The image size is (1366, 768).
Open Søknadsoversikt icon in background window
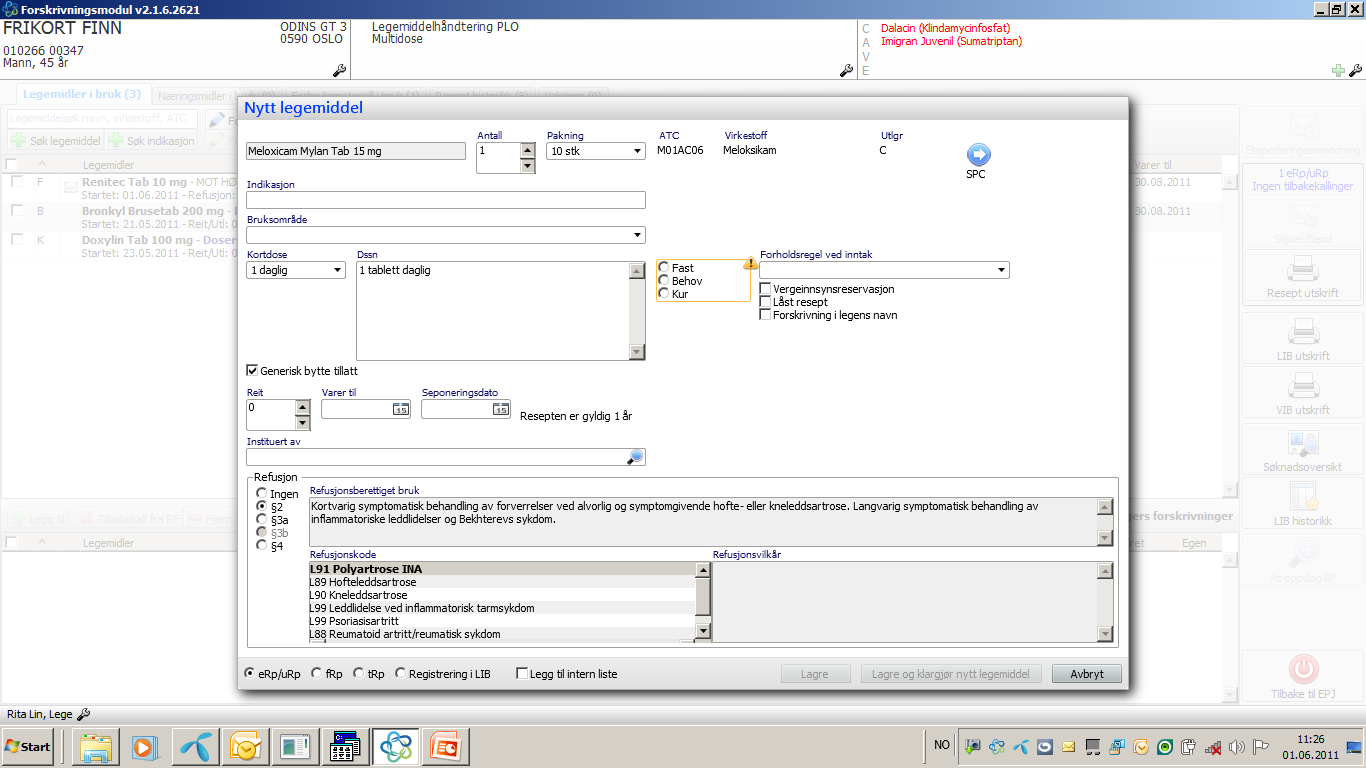pos(1301,442)
